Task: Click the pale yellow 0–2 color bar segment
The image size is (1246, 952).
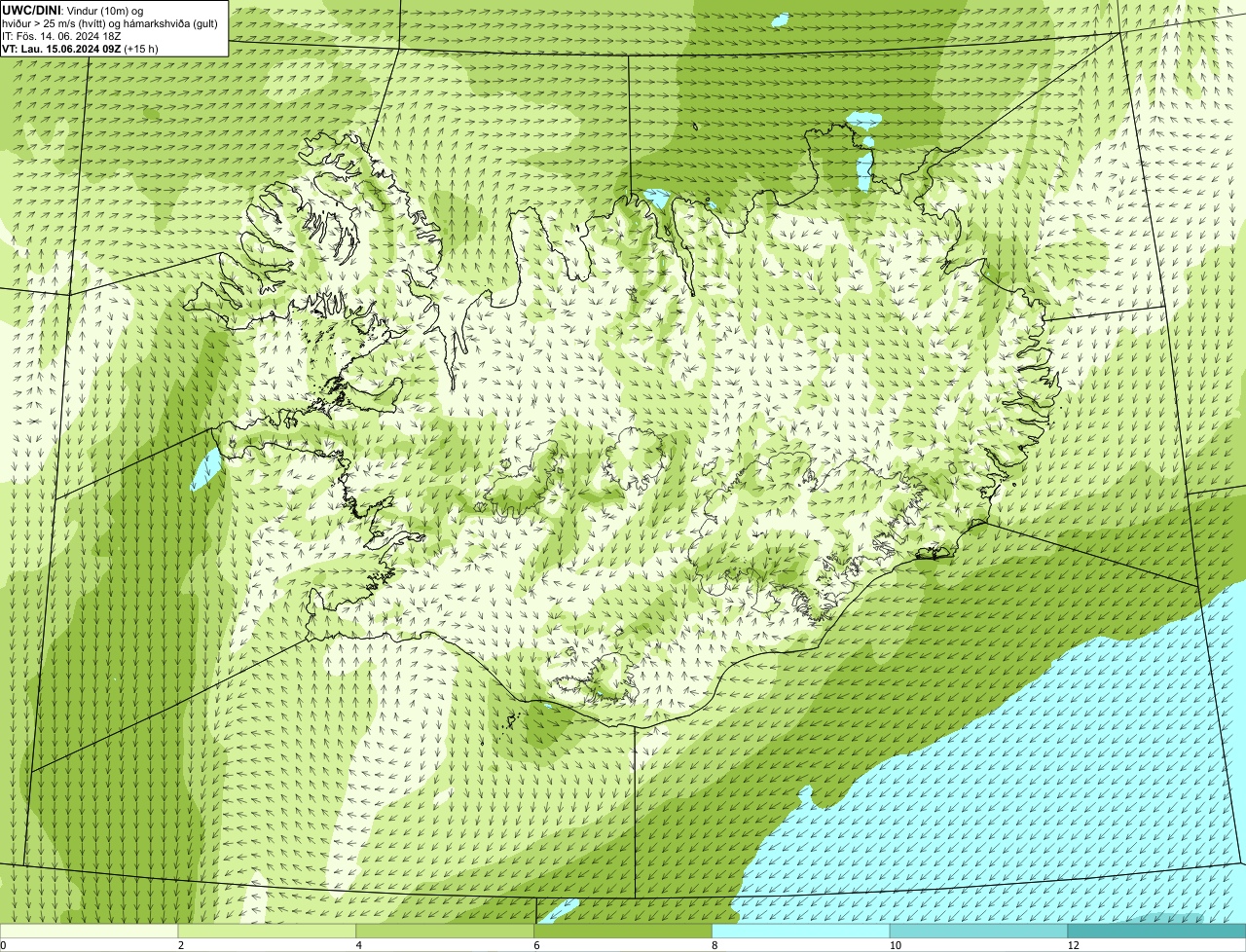Action: point(90,931)
